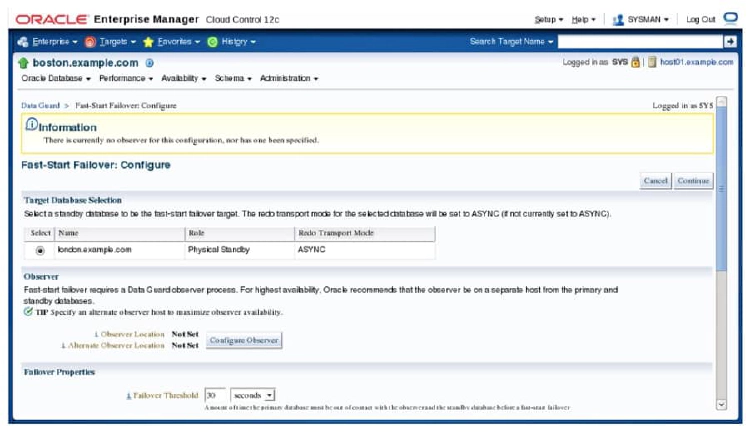Open the SYSMAN user dropdown
This screenshot has width=750, height=432.
click(x=648, y=20)
